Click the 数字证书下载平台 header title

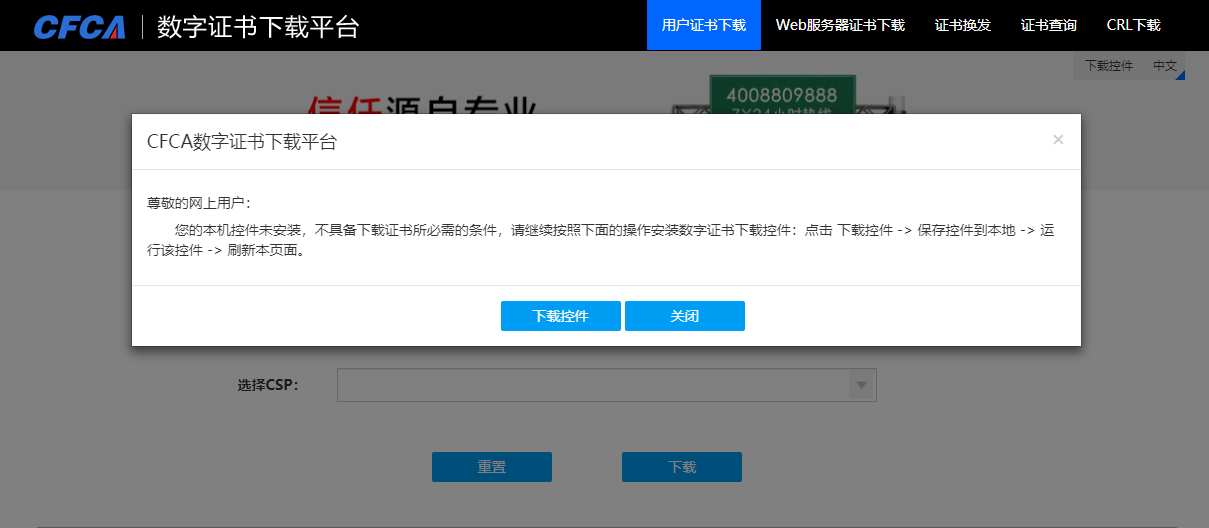coord(258,27)
